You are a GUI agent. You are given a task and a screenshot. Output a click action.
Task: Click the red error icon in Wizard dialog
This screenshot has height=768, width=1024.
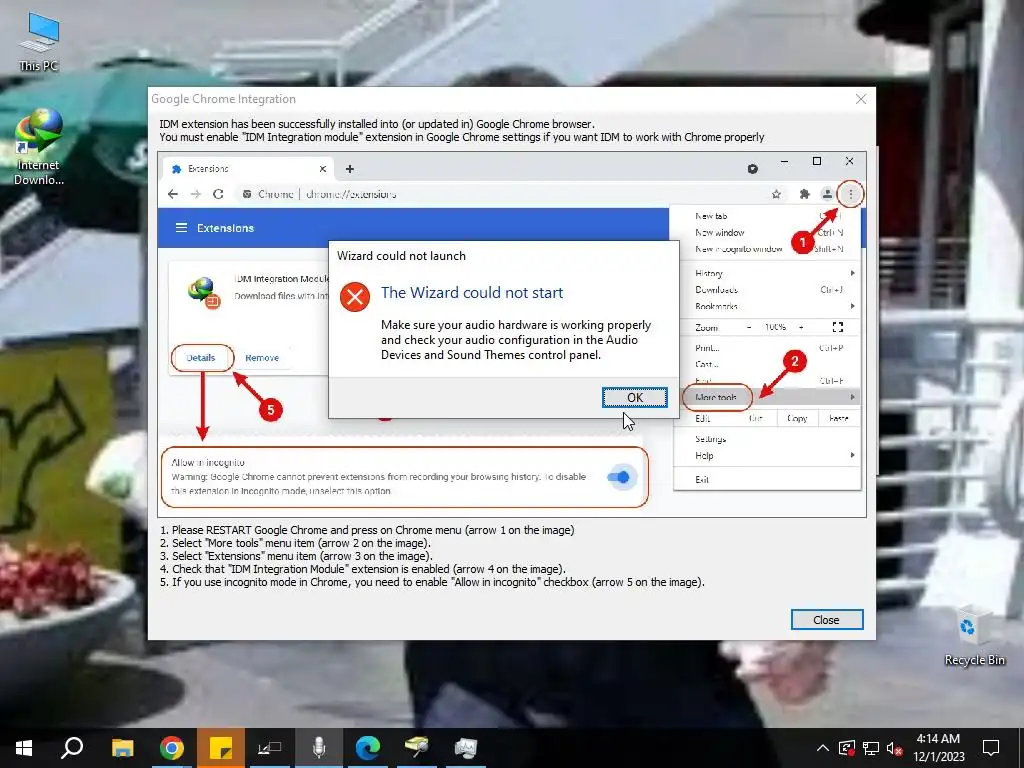(x=355, y=296)
